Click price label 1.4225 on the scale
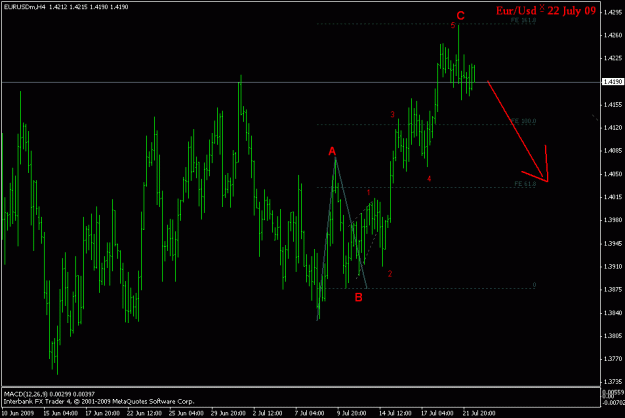The height and width of the screenshot is (418, 625). 613,58
